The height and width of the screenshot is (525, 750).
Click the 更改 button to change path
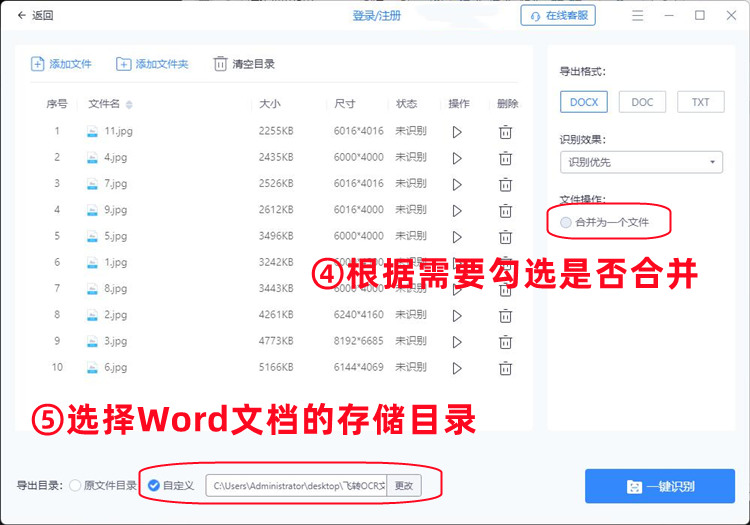click(404, 485)
